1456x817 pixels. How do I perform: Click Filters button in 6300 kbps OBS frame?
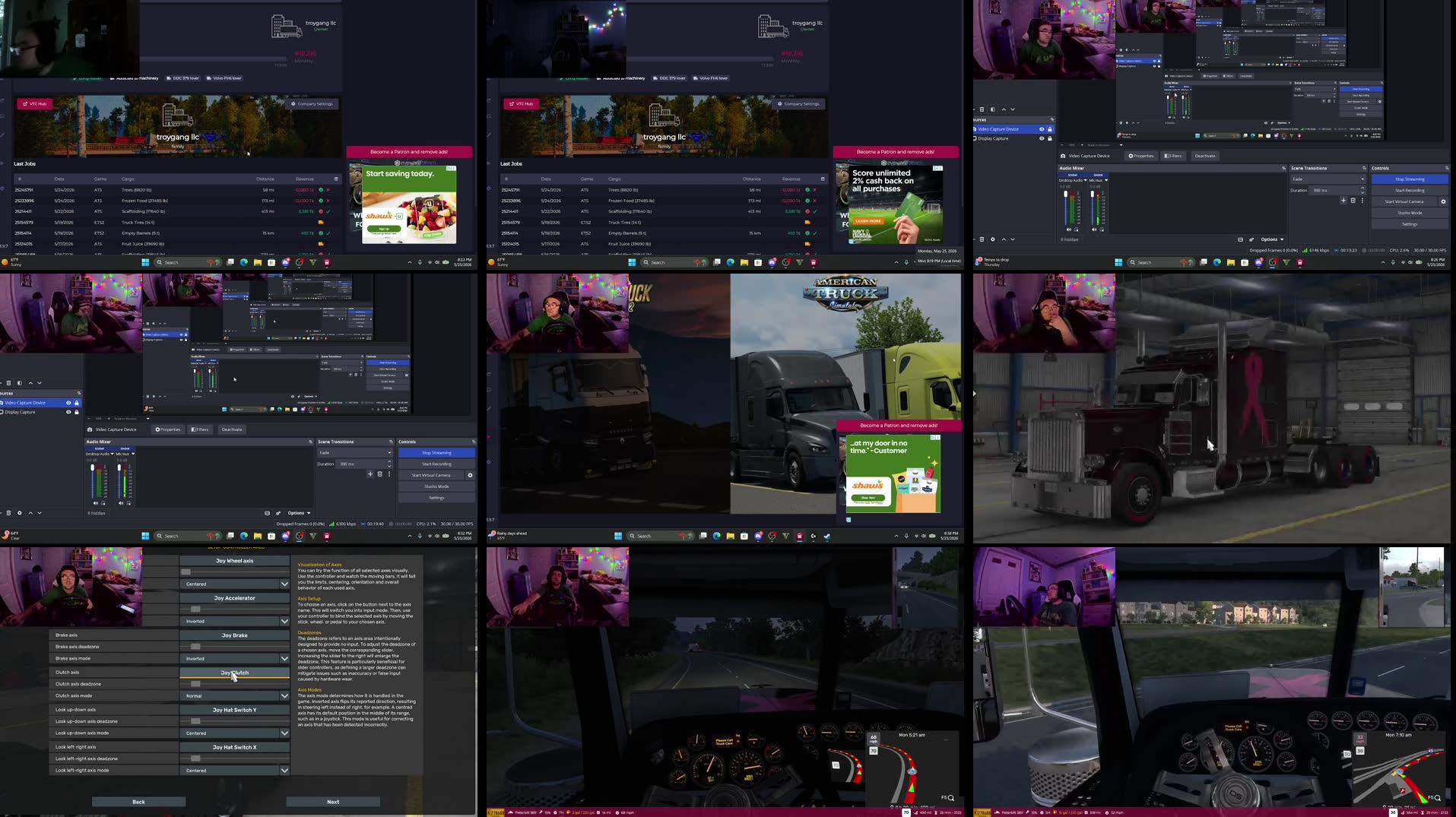pos(200,429)
